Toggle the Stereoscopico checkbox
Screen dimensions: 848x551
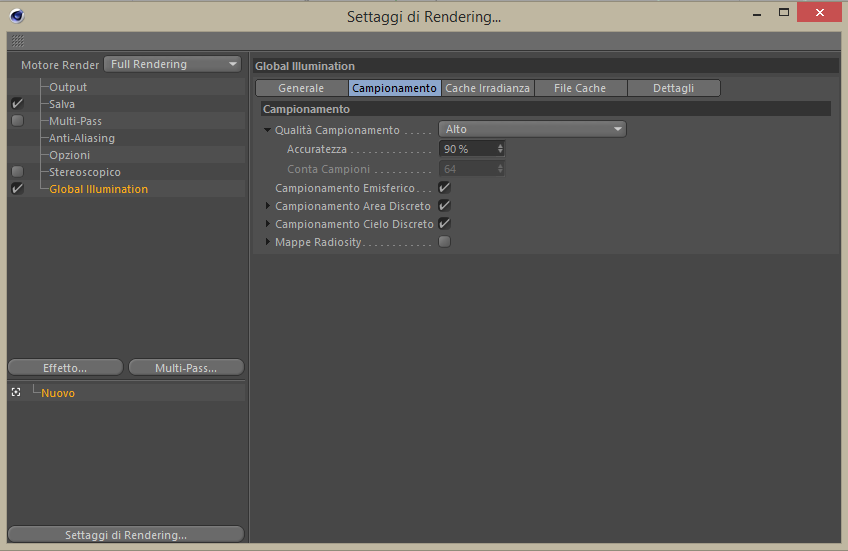(x=17, y=172)
